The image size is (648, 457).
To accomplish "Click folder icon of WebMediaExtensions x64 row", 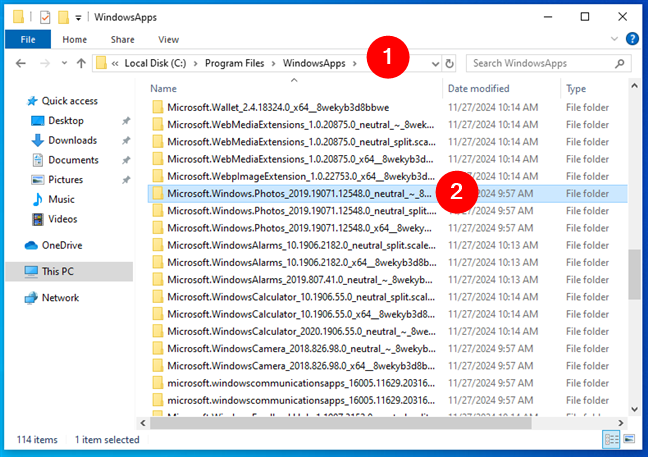I will pyautogui.click(x=157, y=159).
